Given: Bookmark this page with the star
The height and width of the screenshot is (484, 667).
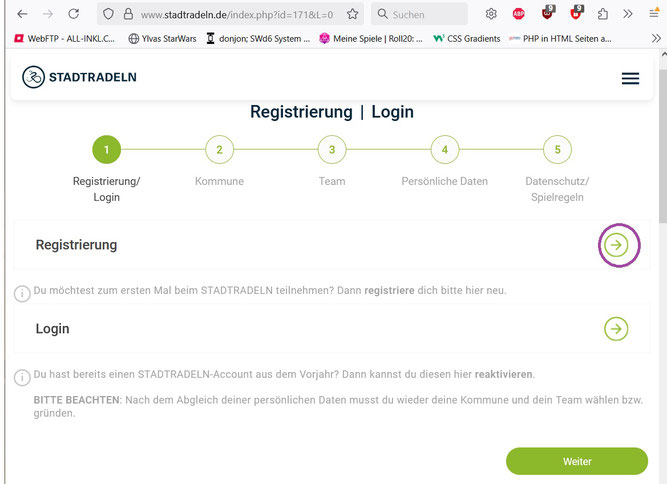Looking at the screenshot, I should click(x=352, y=14).
